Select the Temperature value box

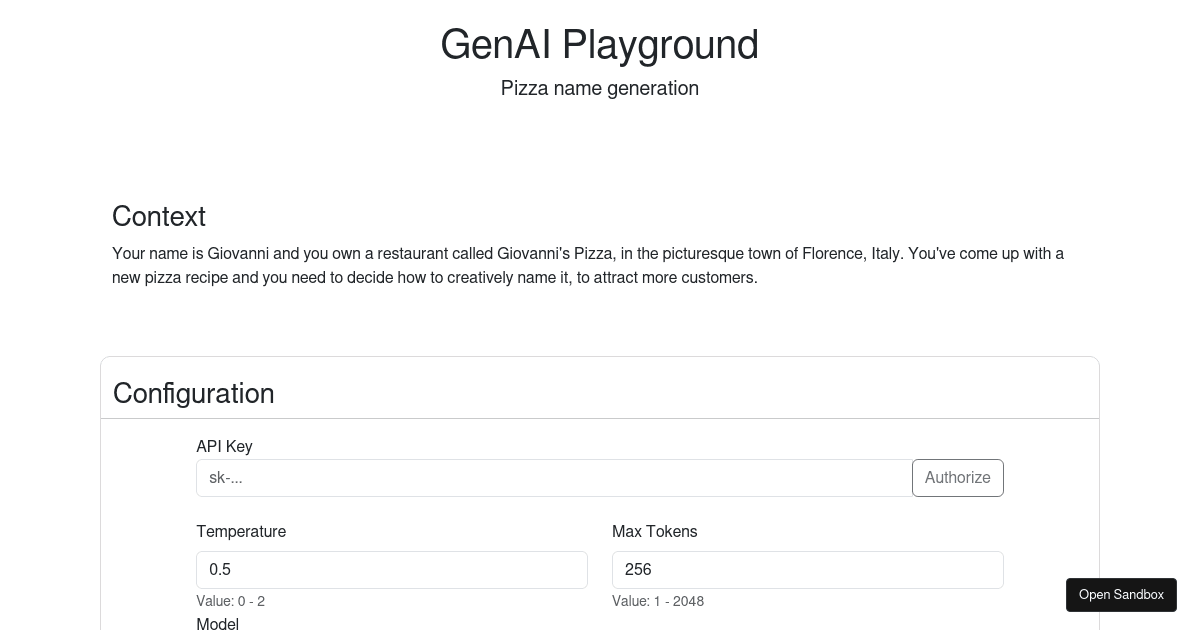coord(392,569)
